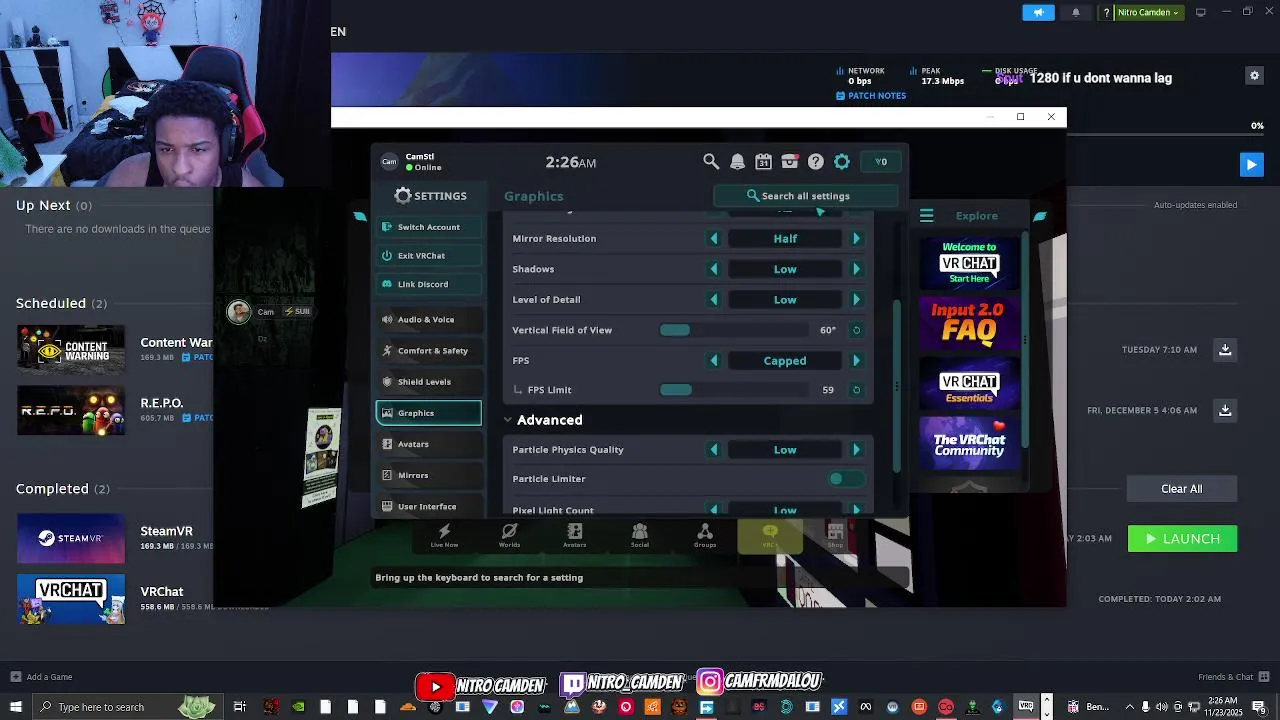Increase Mirror Resolution with right arrow

pos(856,239)
